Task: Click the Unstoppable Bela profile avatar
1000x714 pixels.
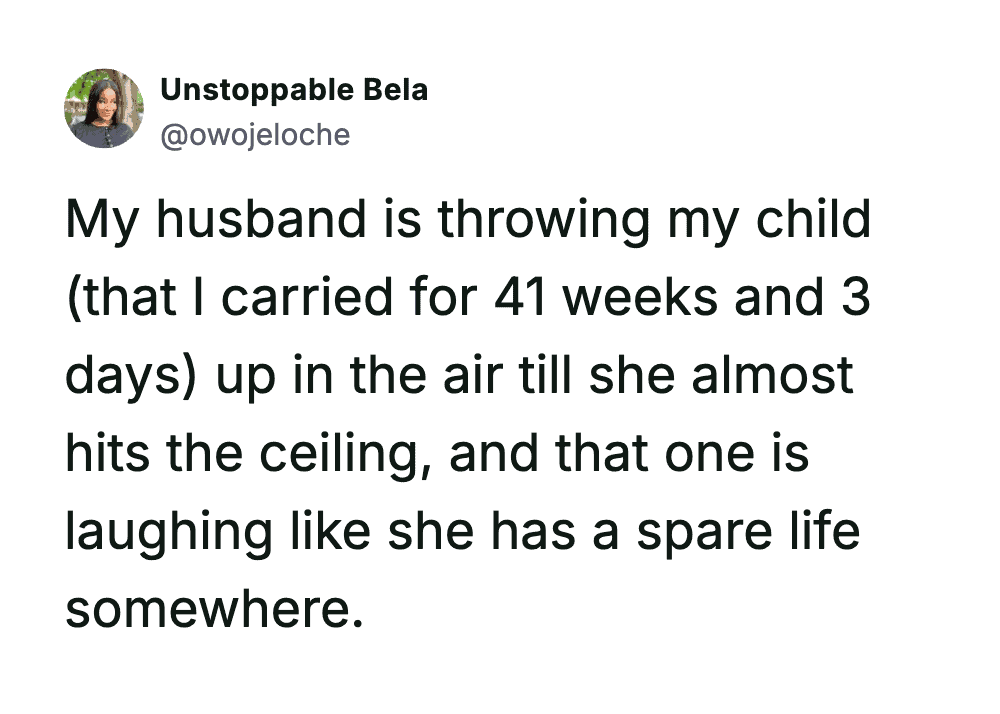Action: click(104, 109)
